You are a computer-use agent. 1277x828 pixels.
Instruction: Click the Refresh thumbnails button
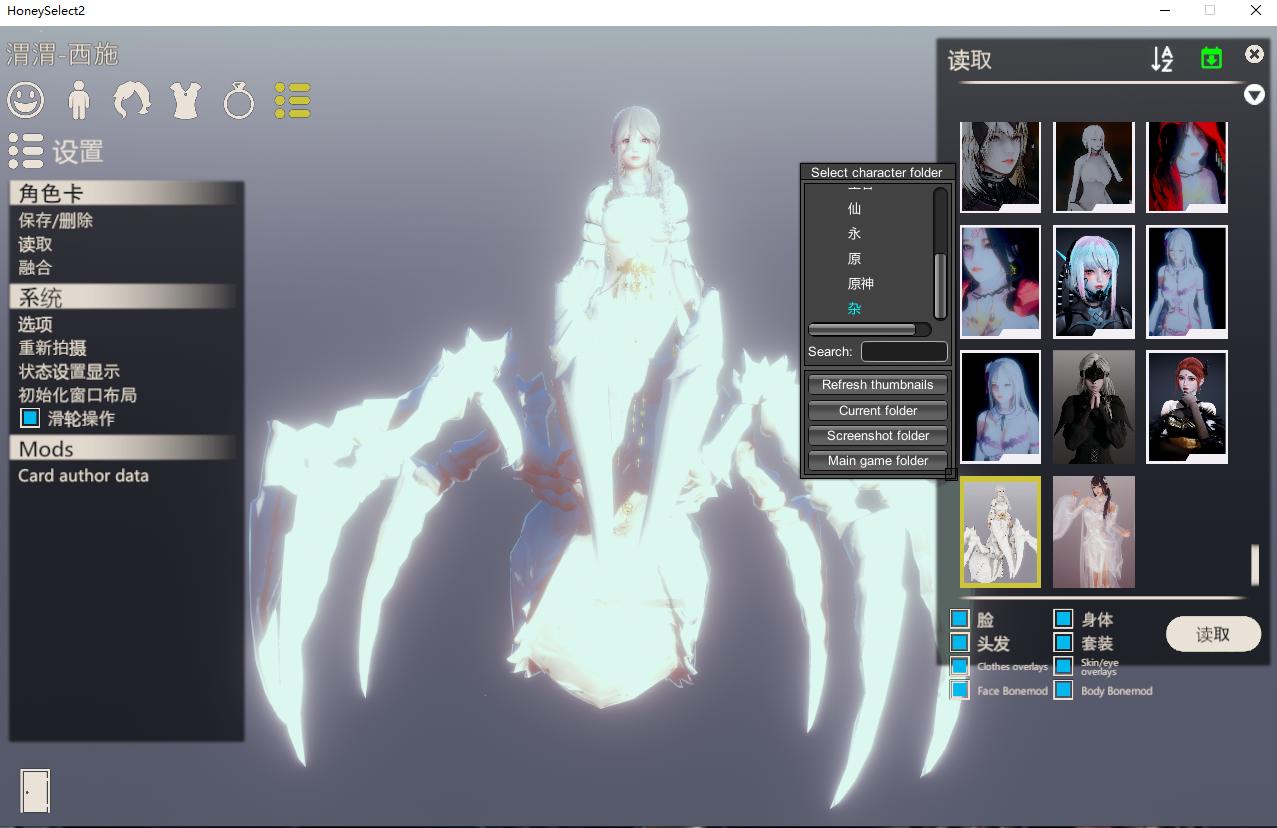[877, 385]
